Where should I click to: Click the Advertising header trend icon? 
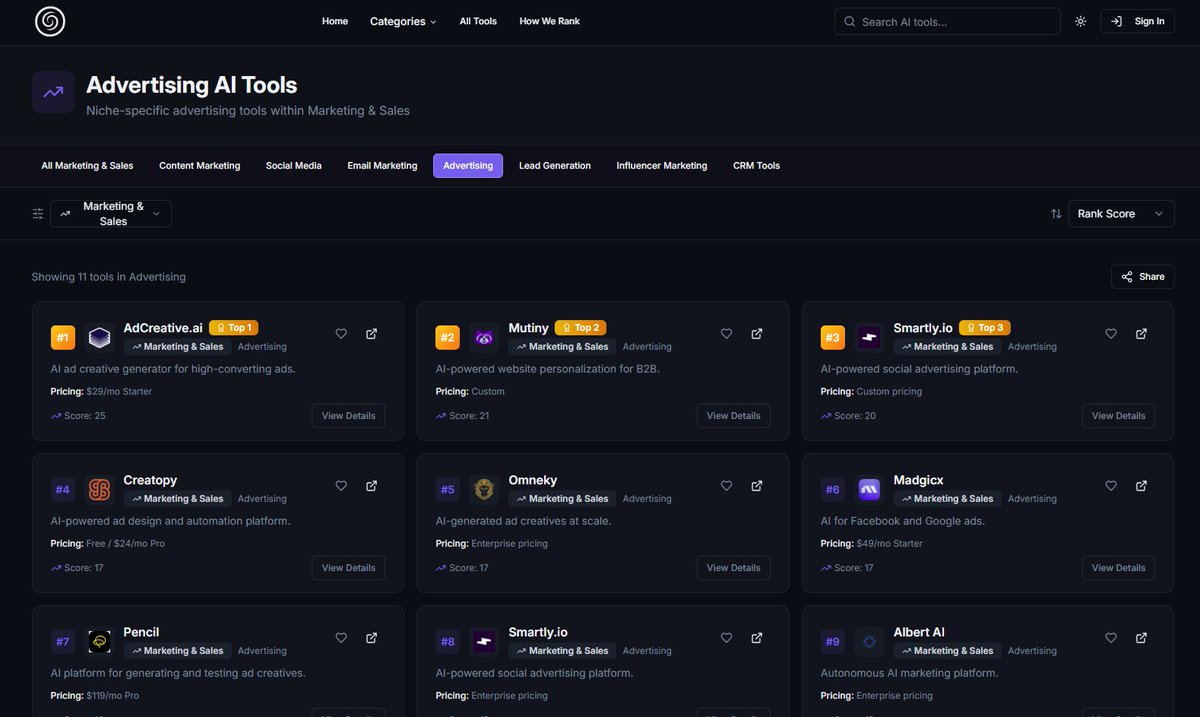tap(53, 92)
